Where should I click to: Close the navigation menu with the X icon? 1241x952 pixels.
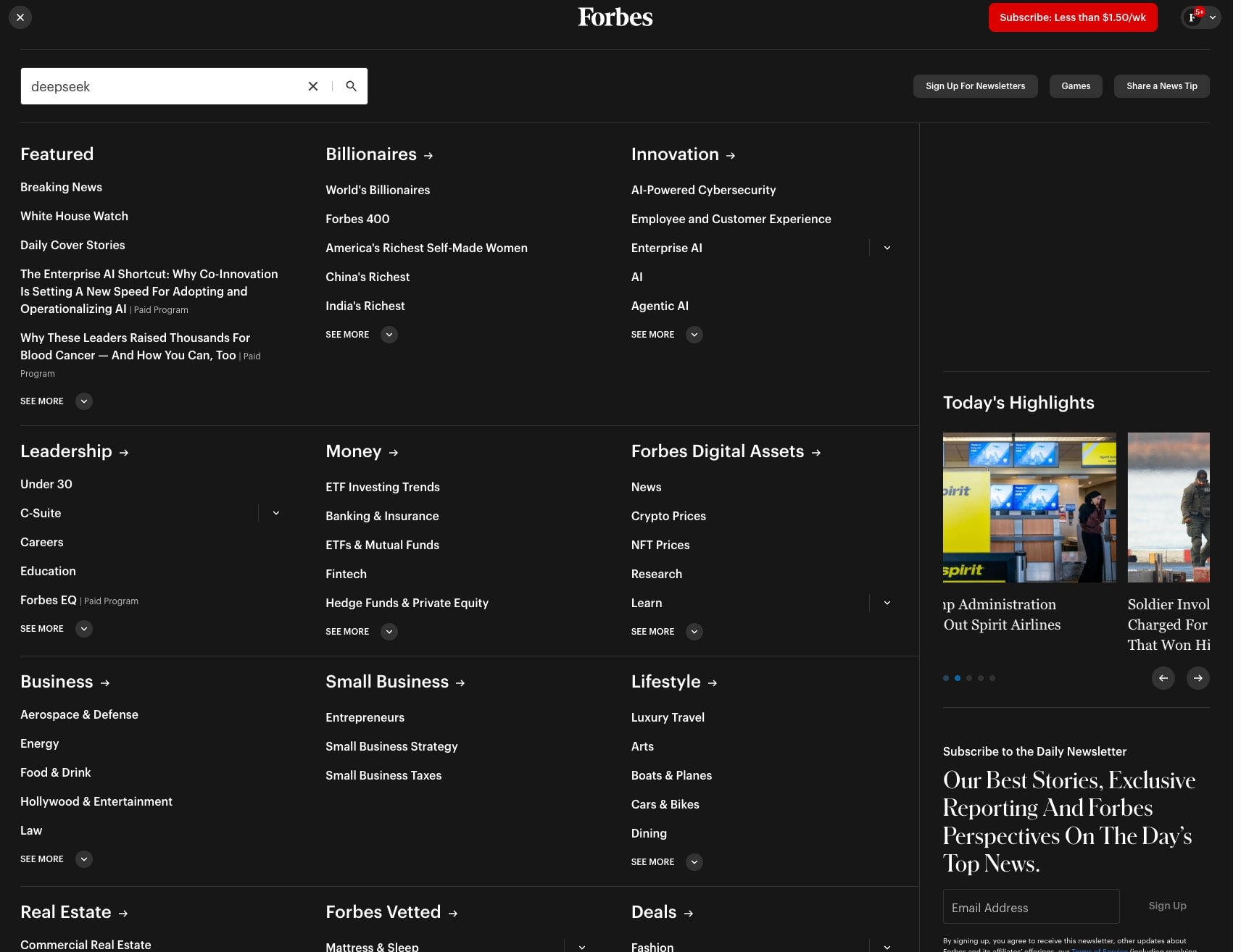20,17
